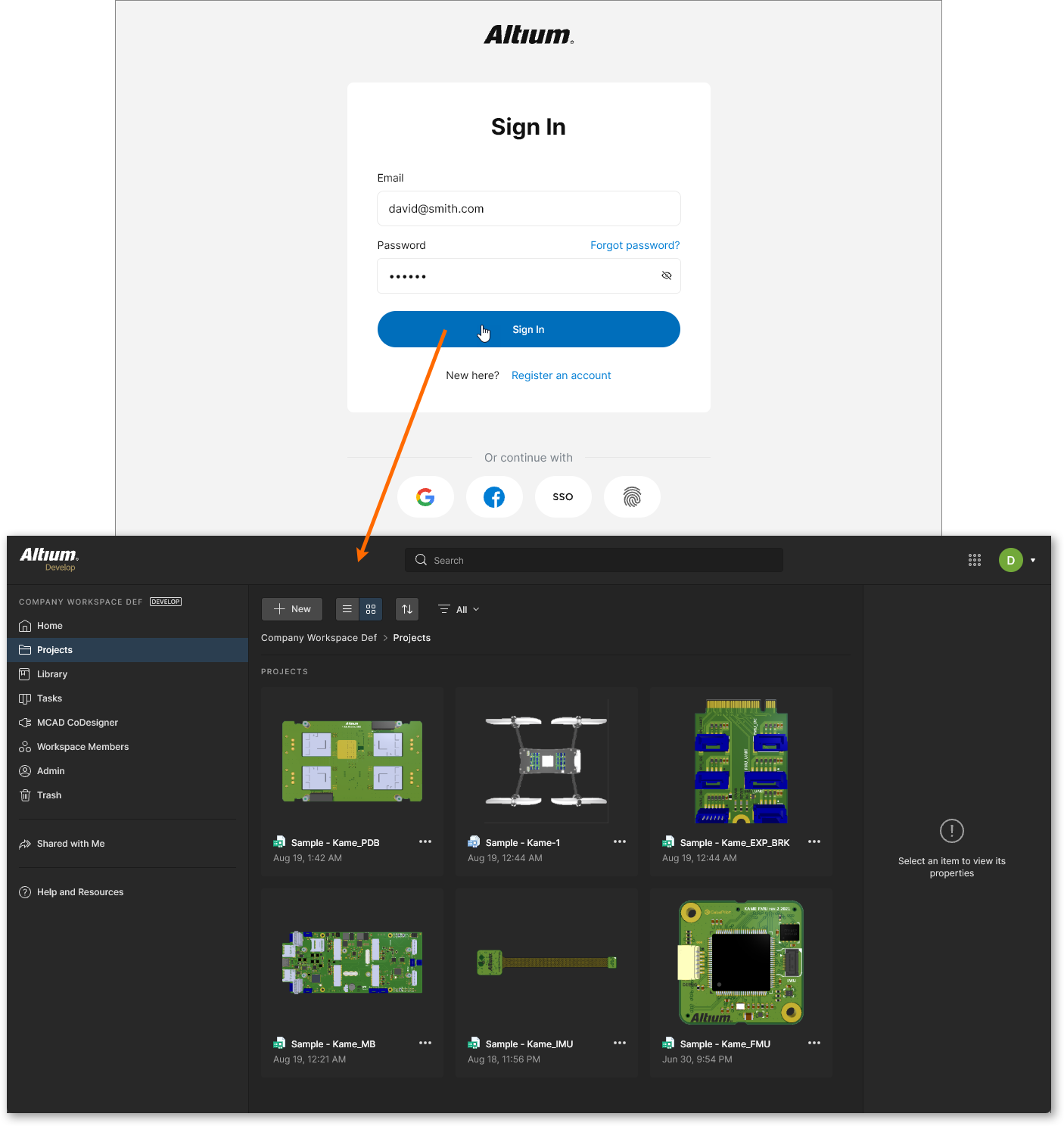Click the project icon beside Sample - Kame_IMU
The image size is (1064, 1126).
pyautogui.click(x=474, y=1044)
